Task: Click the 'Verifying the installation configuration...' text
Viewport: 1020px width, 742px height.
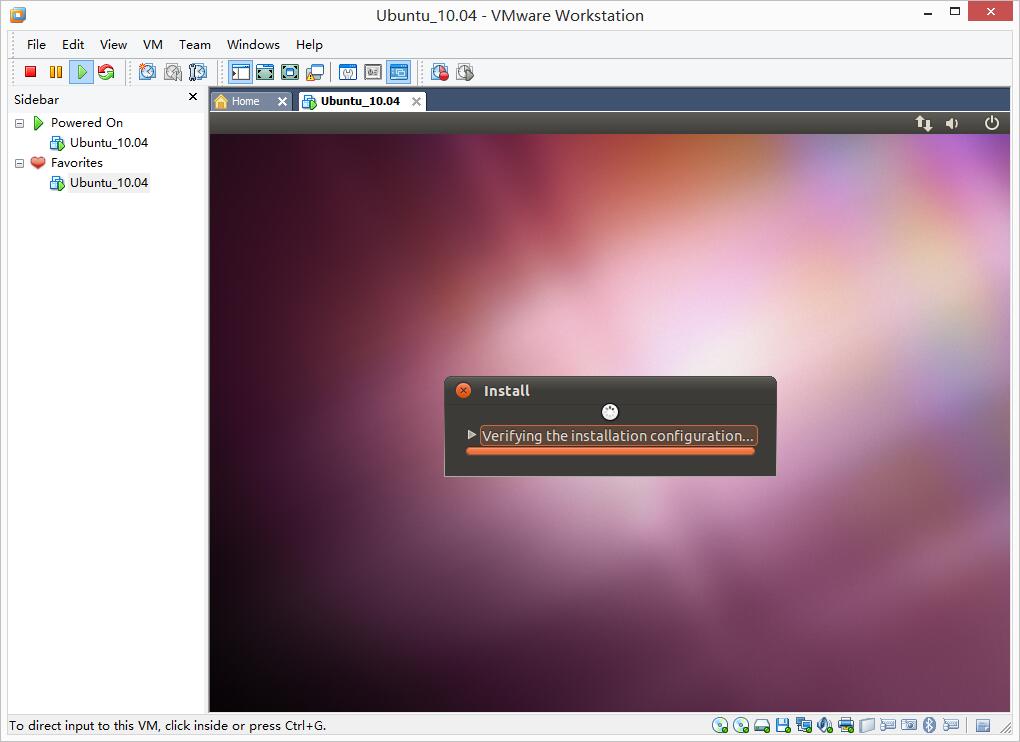Action: [617, 436]
